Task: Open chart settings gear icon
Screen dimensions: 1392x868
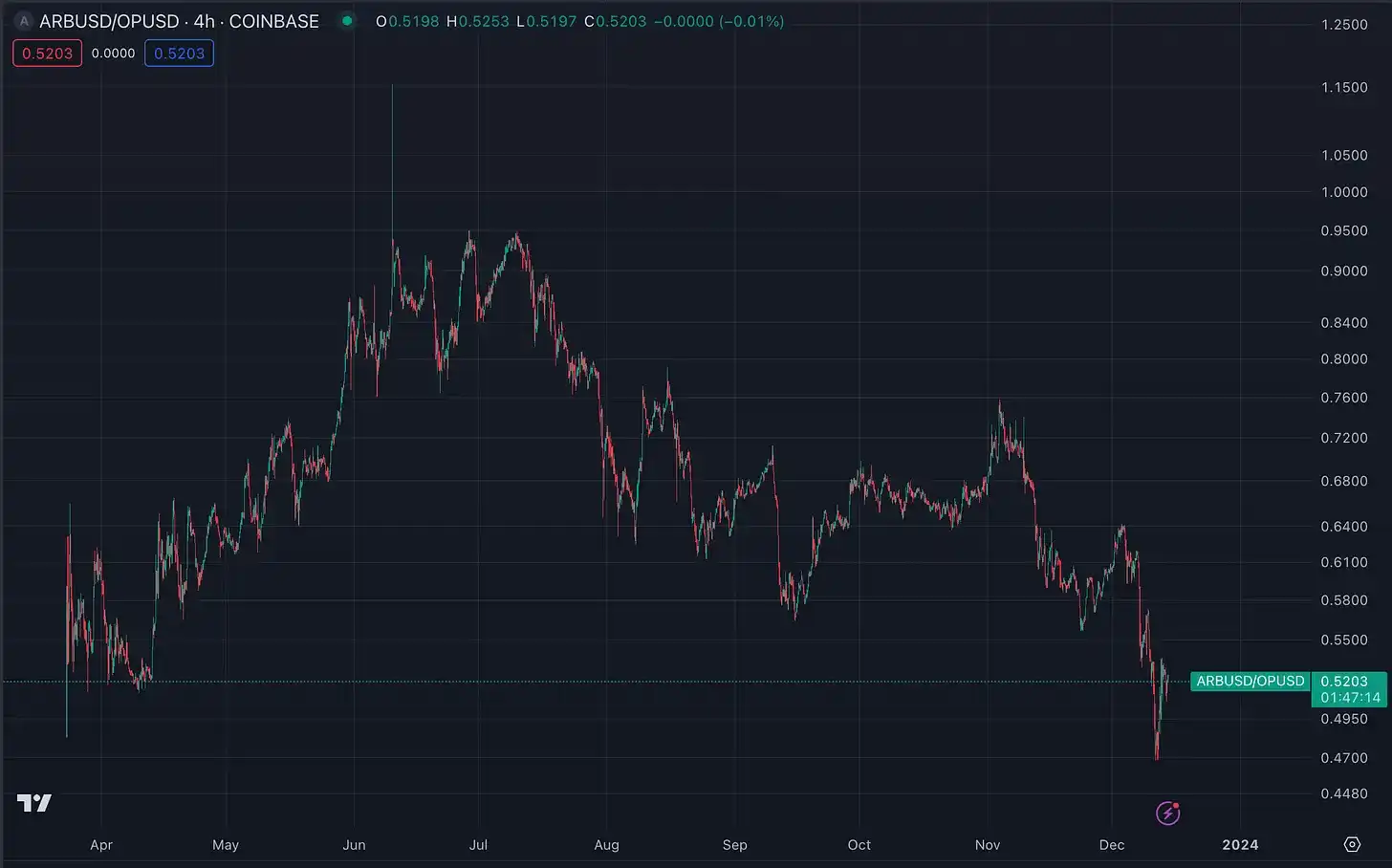Action: point(1352,844)
